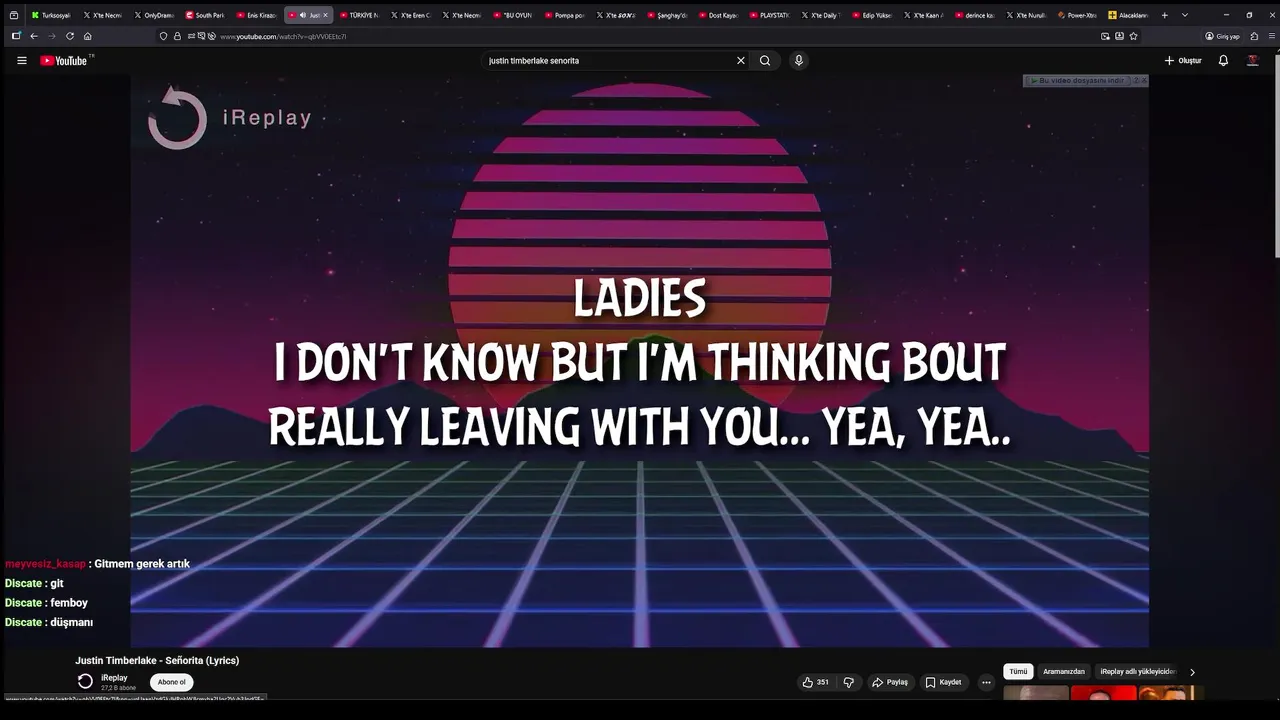The width and height of the screenshot is (1280, 720).
Task: View site security padlock info
Action: coord(177,36)
